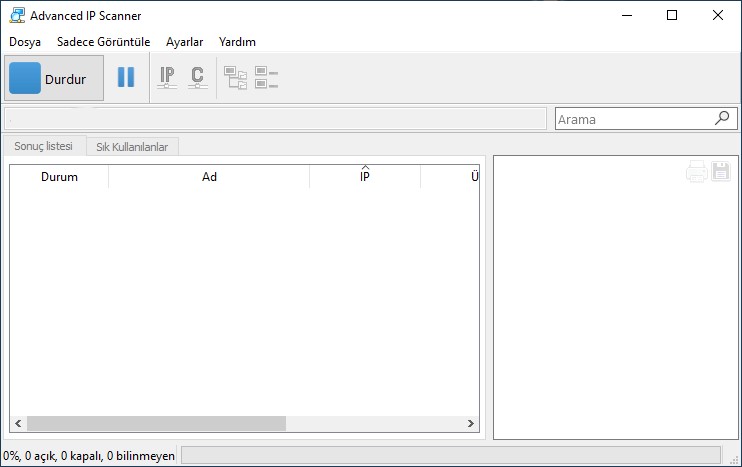The height and width of the screenshot is (467, 742).
Task: Click the save floppy icon in details pane
Action: tap(721, 171)
